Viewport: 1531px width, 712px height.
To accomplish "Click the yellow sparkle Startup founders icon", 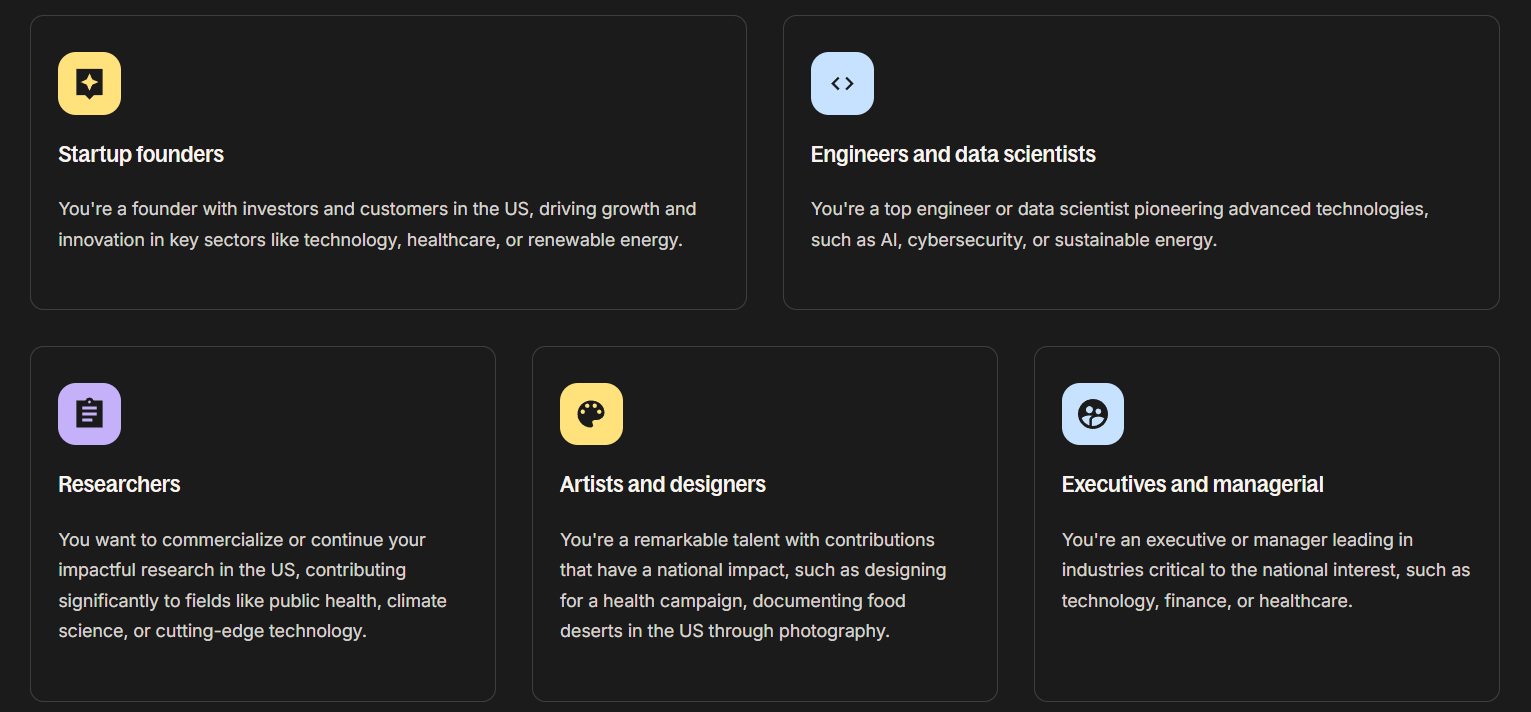I will [x=89, y=83].
